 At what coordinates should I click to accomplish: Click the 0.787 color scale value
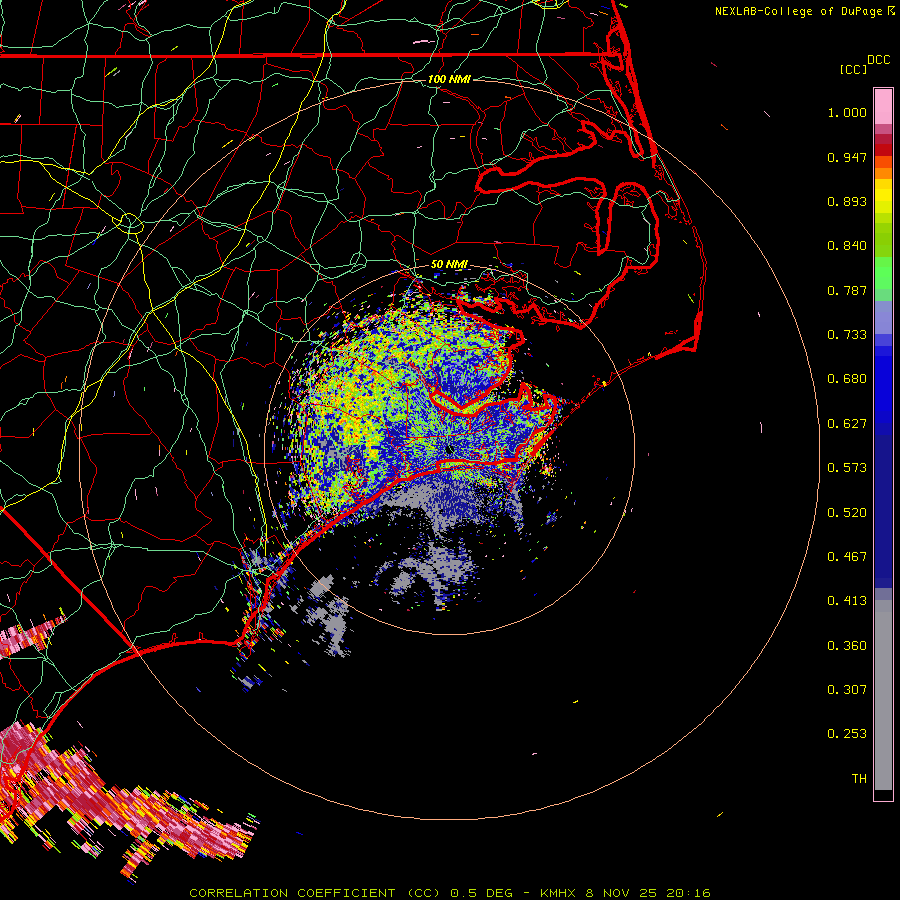[x=847, y=290]
